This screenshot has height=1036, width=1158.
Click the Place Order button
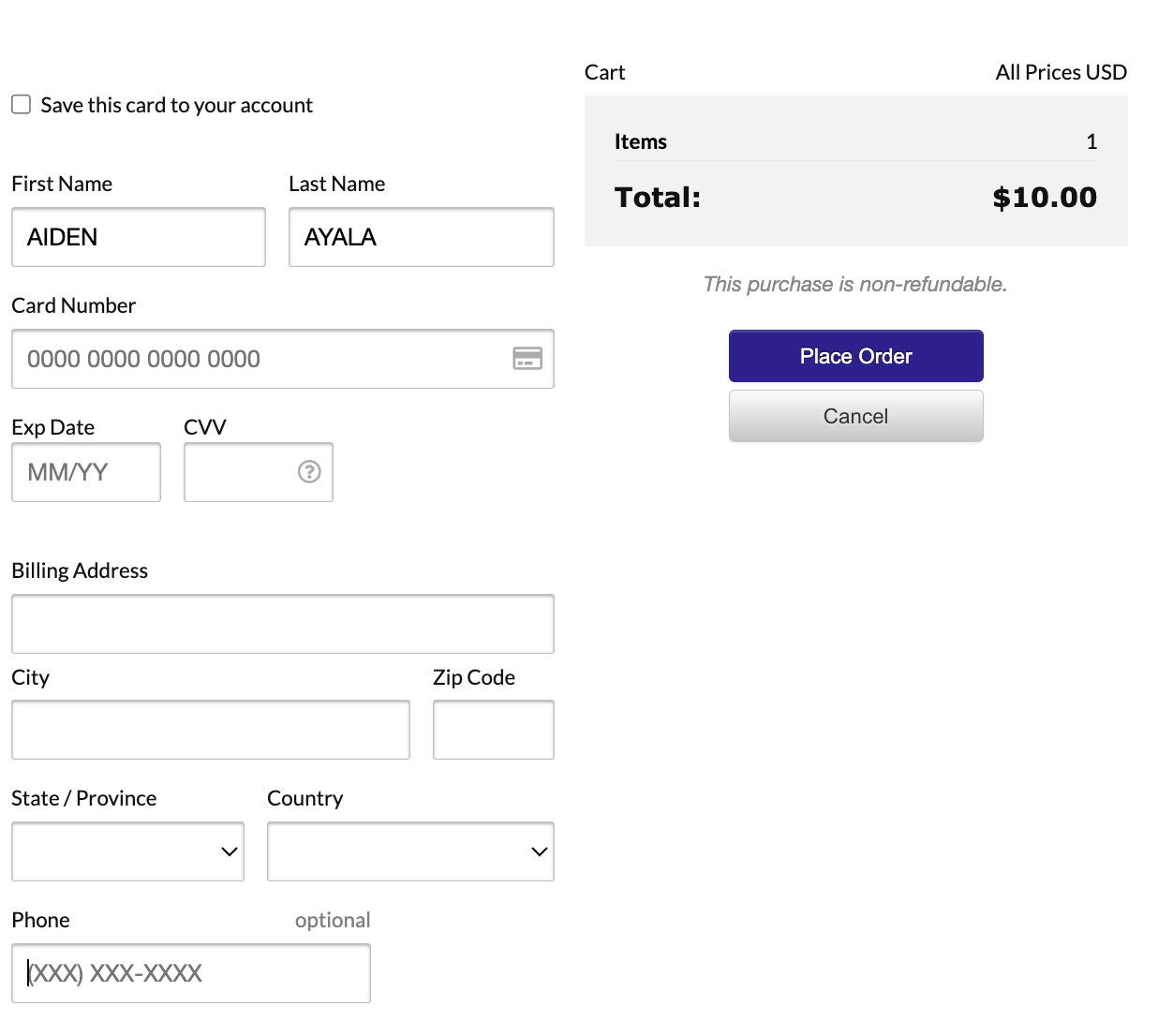[x=855, y=356]
